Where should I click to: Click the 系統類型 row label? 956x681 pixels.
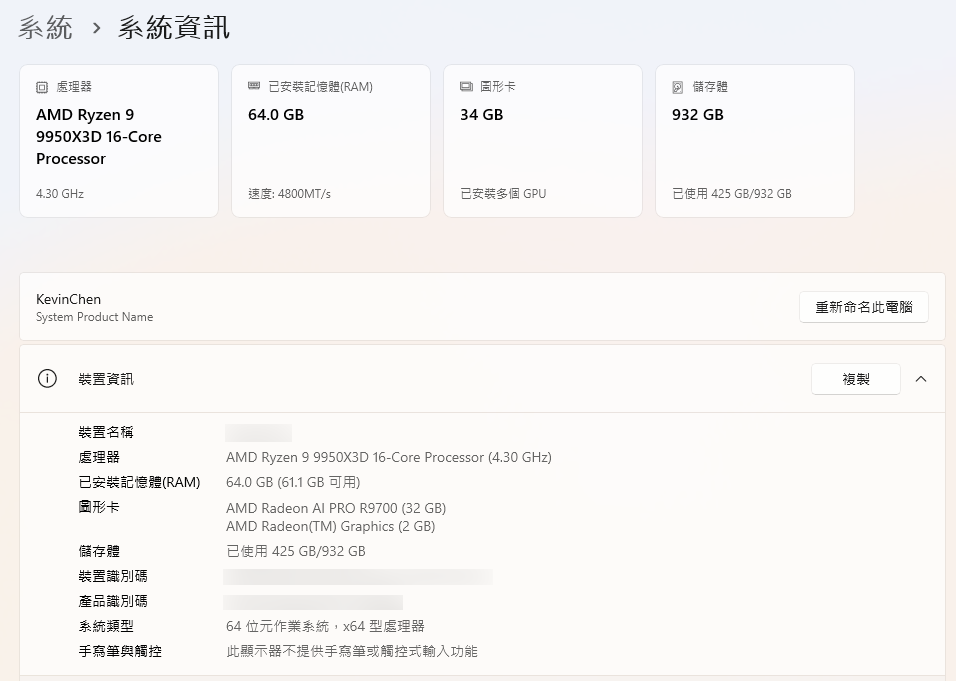click(106, 626)
